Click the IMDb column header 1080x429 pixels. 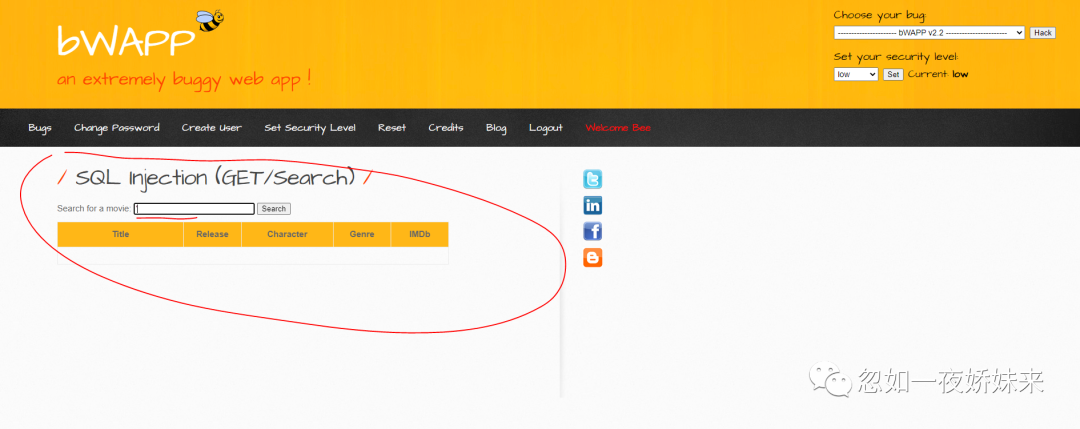pos(419,234)
